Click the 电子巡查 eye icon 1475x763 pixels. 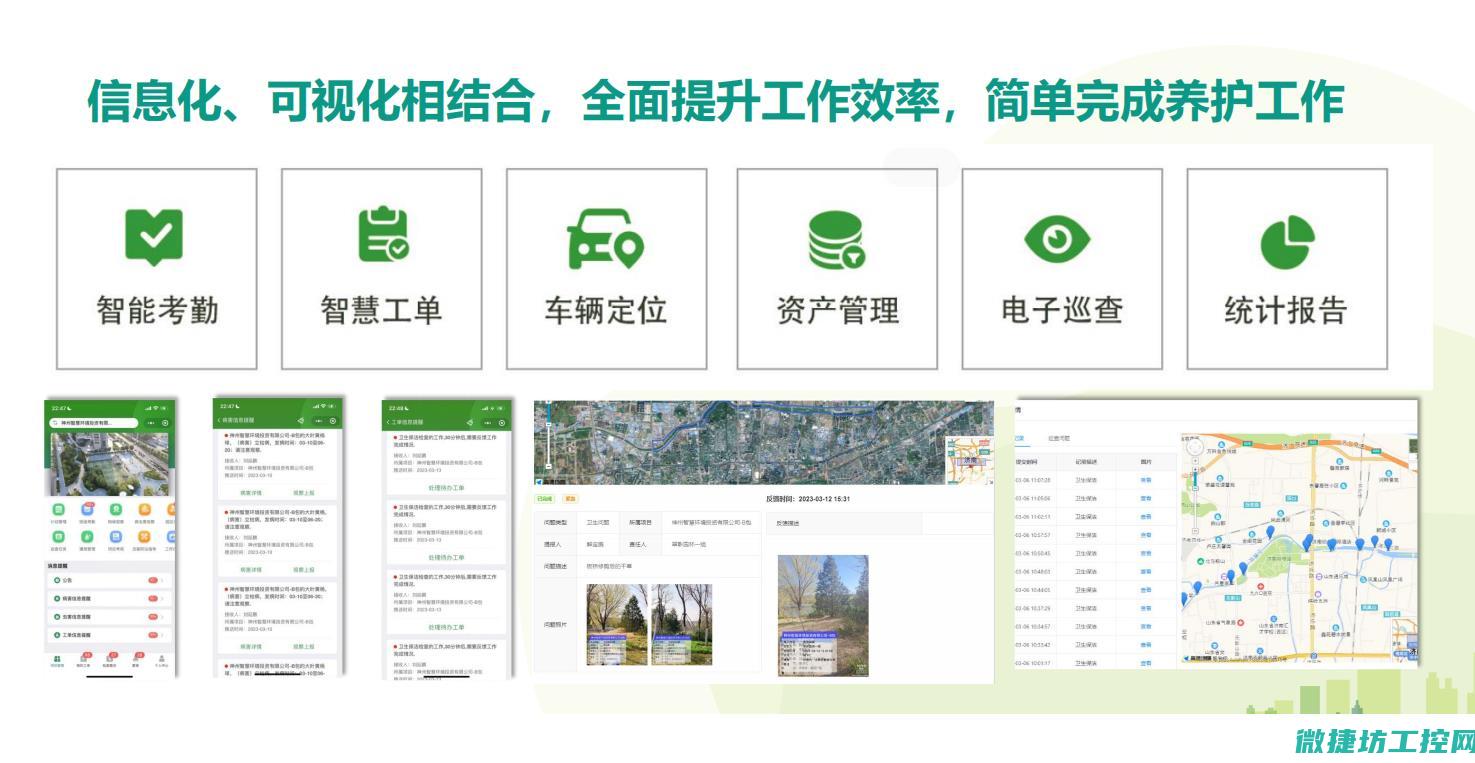coord(1058,238)
